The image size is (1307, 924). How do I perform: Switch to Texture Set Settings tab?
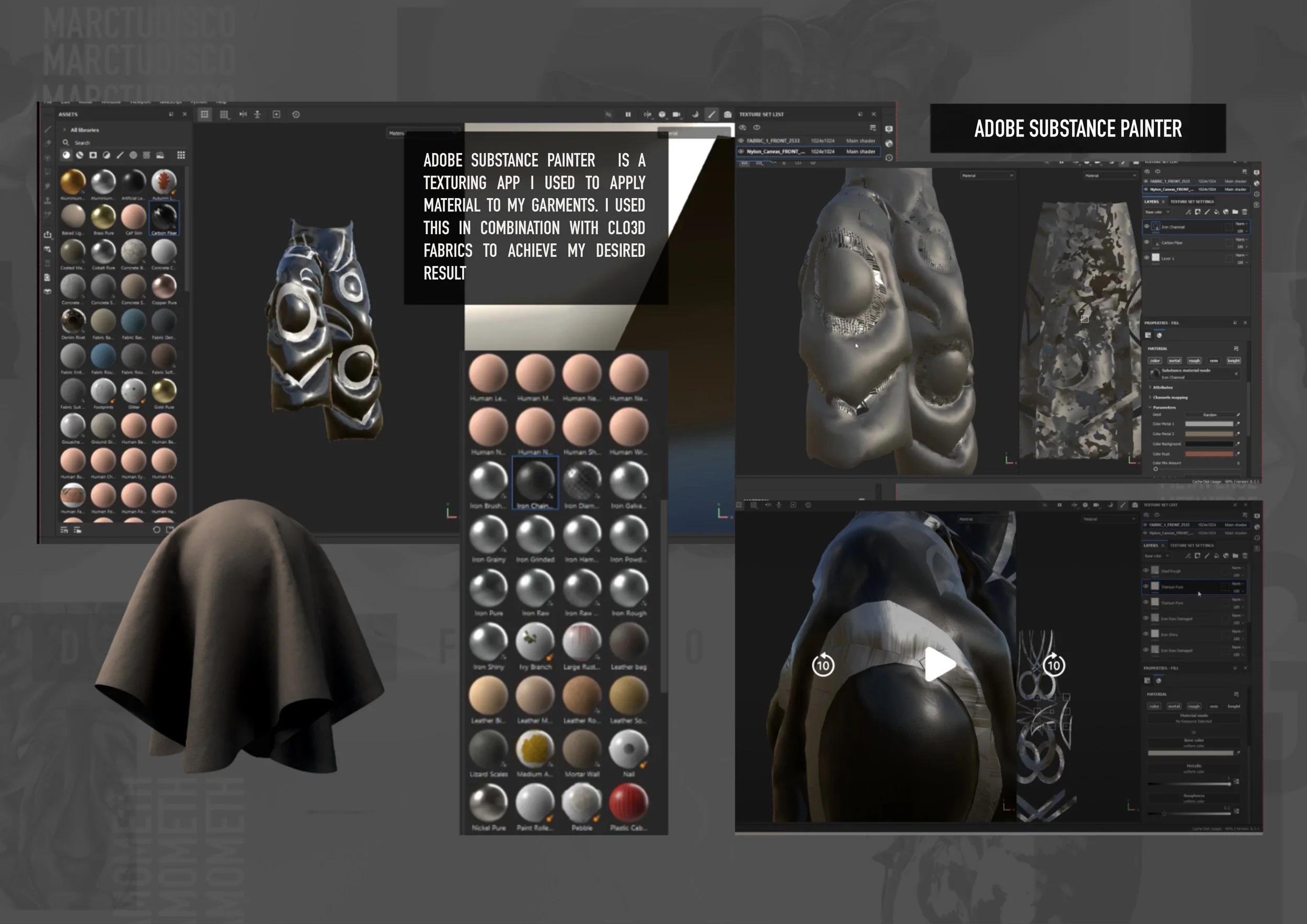tap(1192, 201)
